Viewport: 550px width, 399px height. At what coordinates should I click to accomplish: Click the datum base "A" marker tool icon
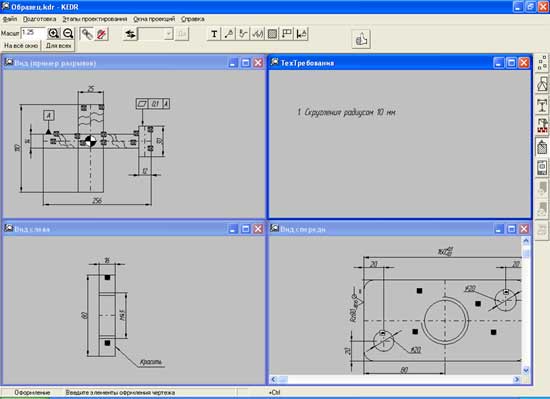click(301, 34)
